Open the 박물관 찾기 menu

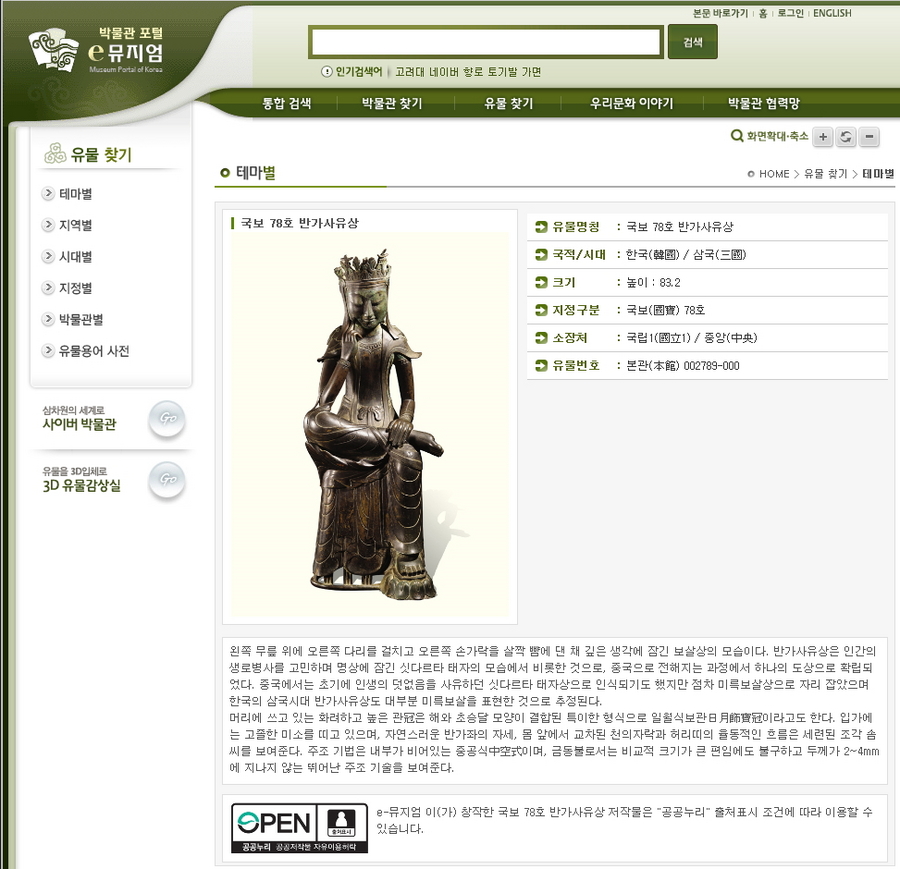click(392, 103)
